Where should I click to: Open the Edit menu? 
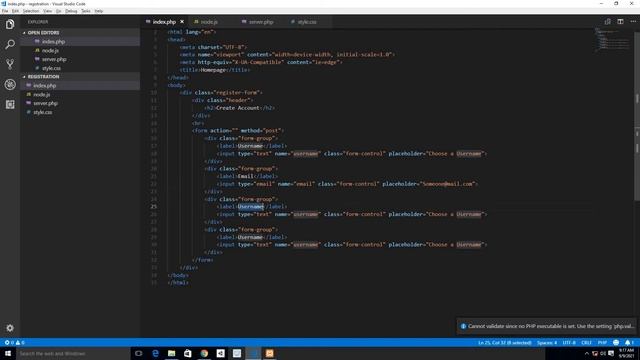point(15,11)
